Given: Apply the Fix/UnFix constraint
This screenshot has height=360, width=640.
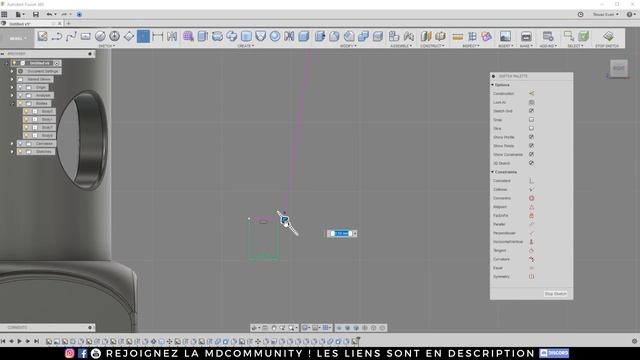Looking at the screenshot, I should [531, 216].
